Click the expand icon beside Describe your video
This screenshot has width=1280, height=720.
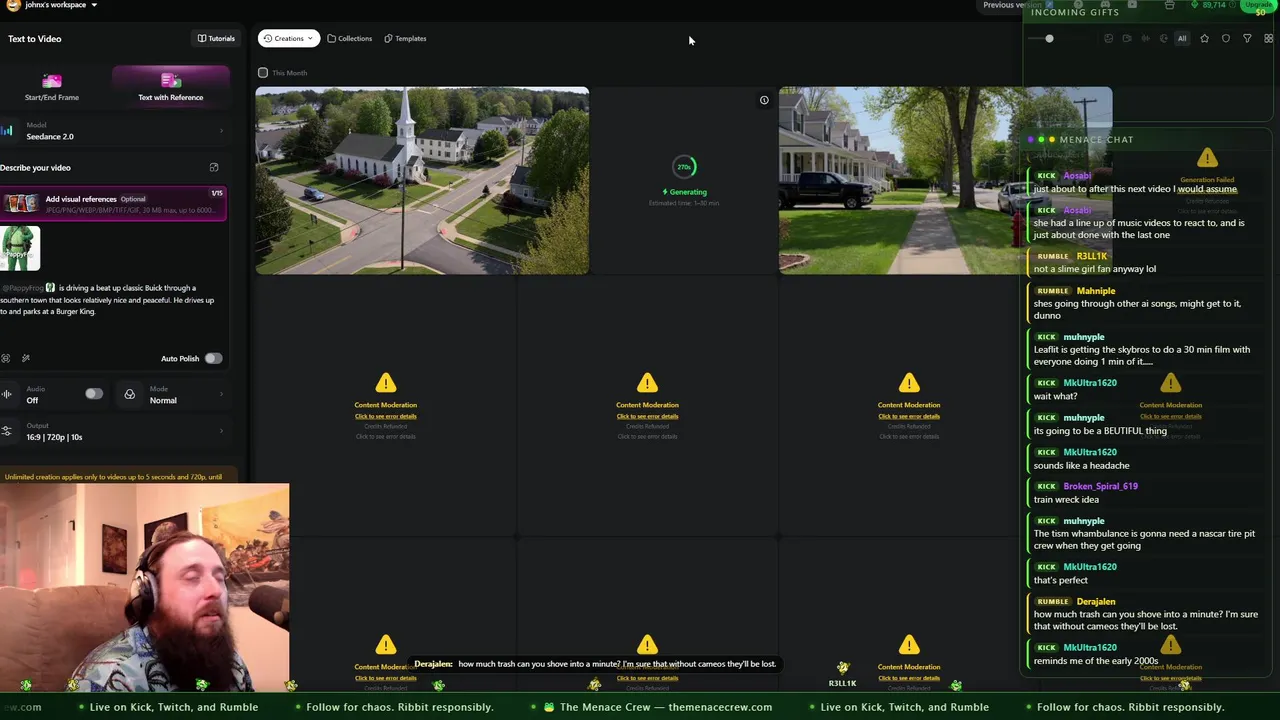(213, 168)
